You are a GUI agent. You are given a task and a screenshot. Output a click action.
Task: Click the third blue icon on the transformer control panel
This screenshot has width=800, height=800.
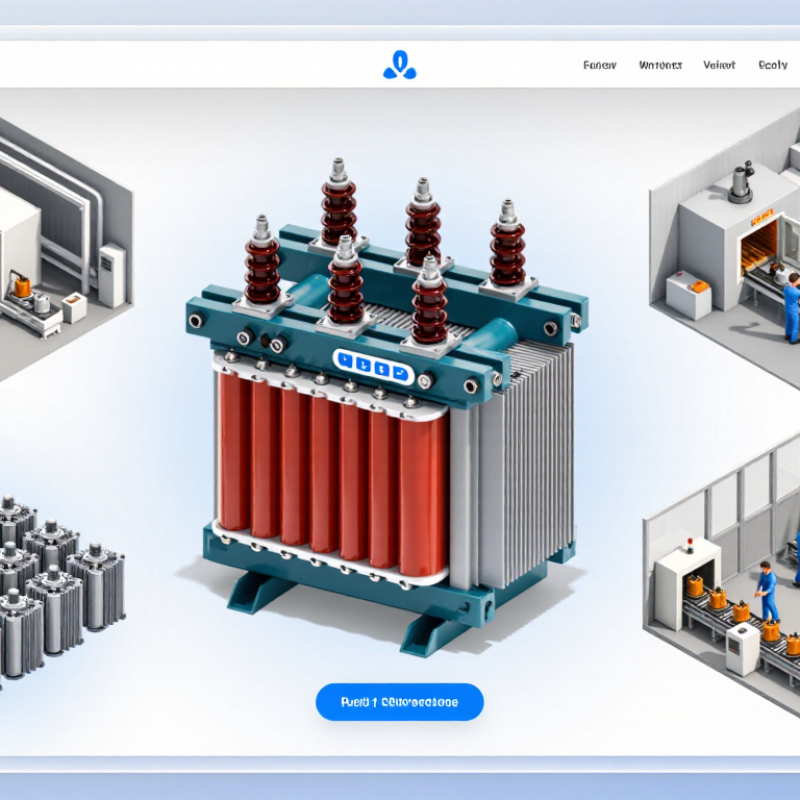[382, 369]
